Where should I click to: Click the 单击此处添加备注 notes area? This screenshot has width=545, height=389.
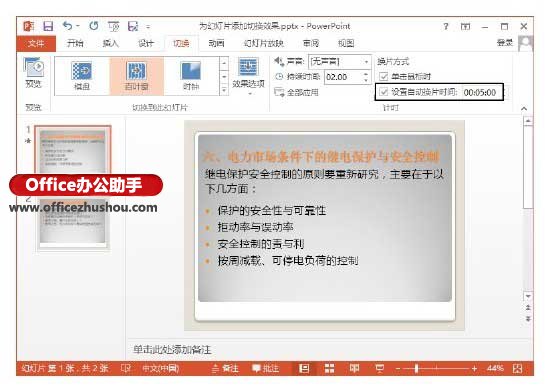pyautogui.click(x=172, y=349)
